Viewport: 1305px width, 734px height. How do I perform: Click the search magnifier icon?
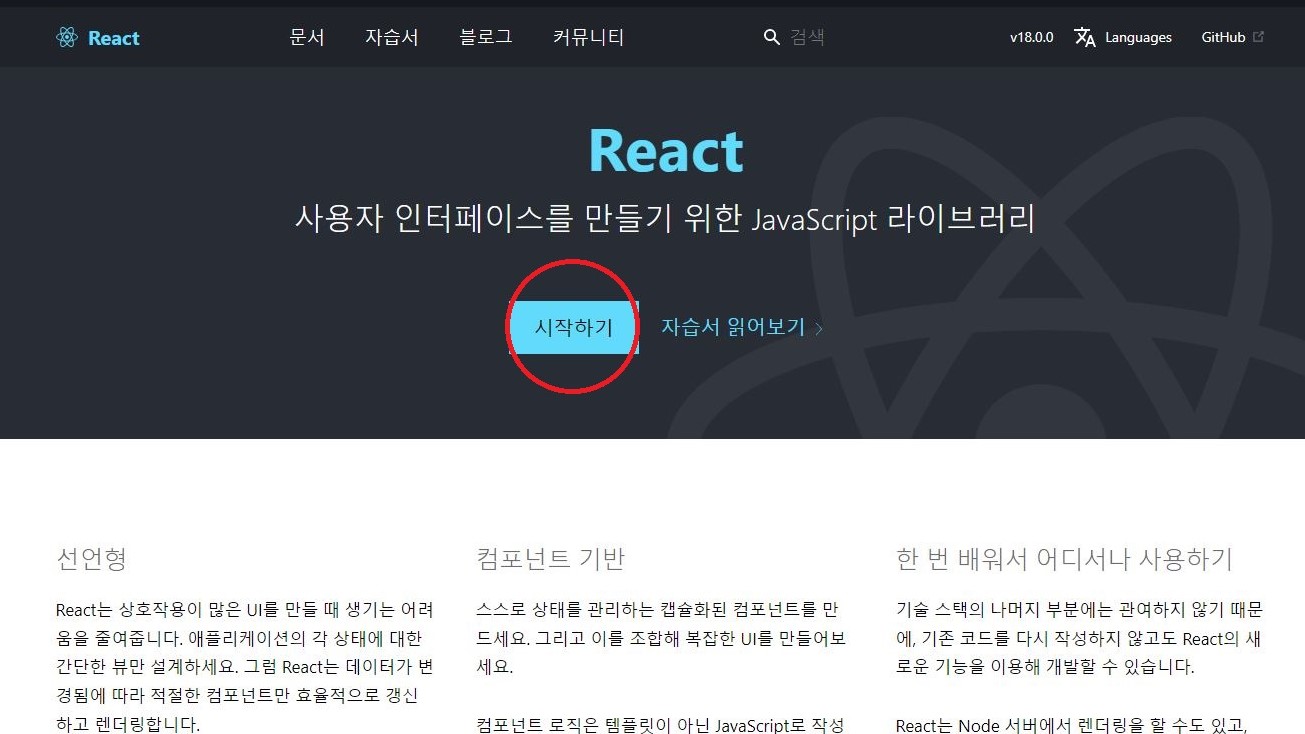coord(771,37)
